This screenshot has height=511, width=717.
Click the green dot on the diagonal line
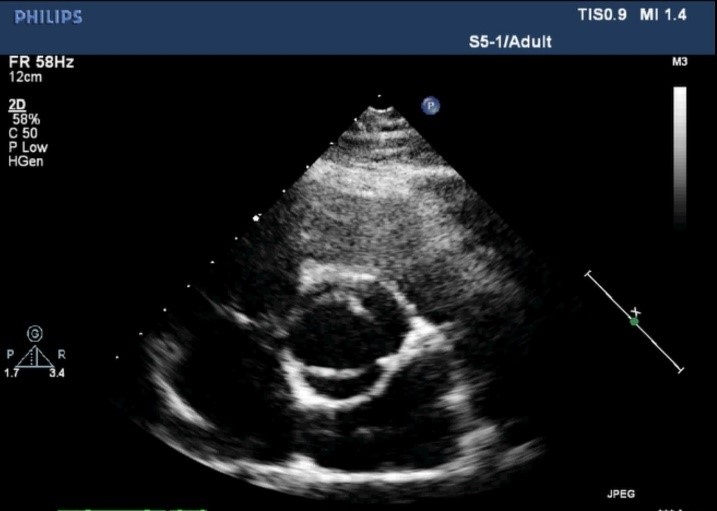tap(634, 322)
